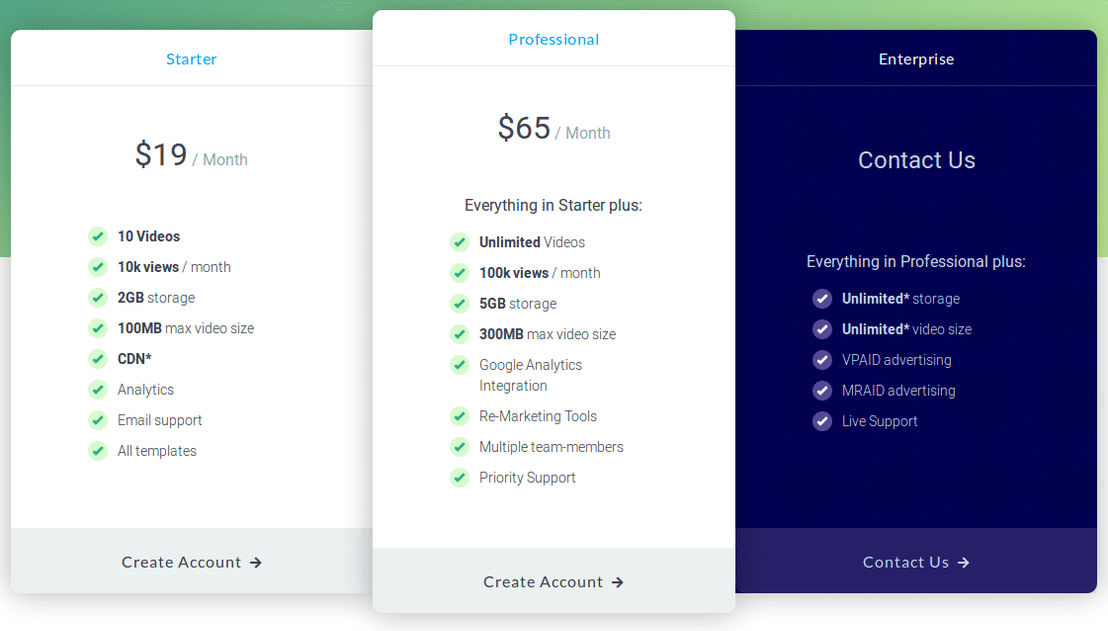Click the 'Email support' feature text
1108x631 pixels.
click(160, 420)
